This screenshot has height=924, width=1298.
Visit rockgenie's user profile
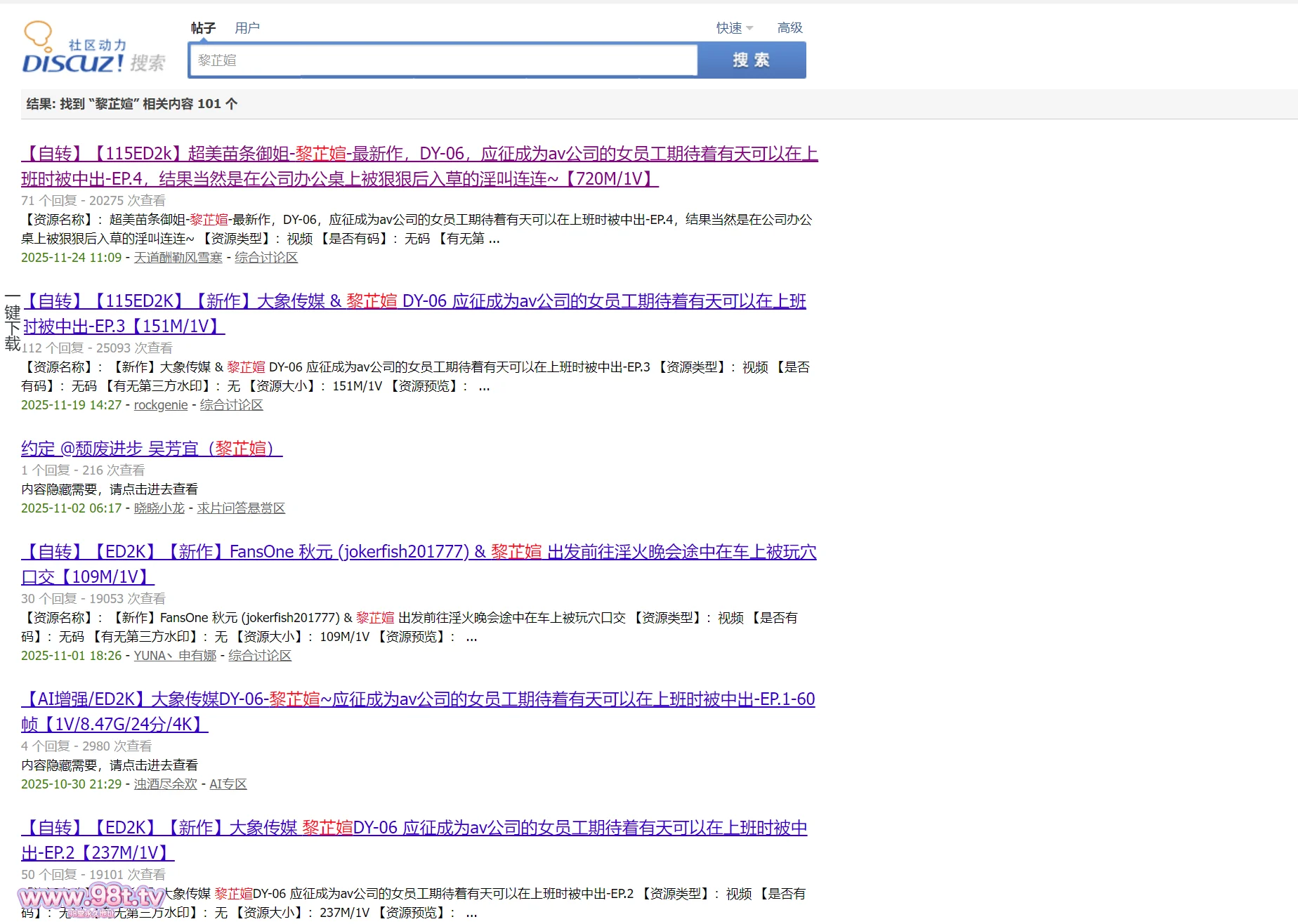(161, 405)
